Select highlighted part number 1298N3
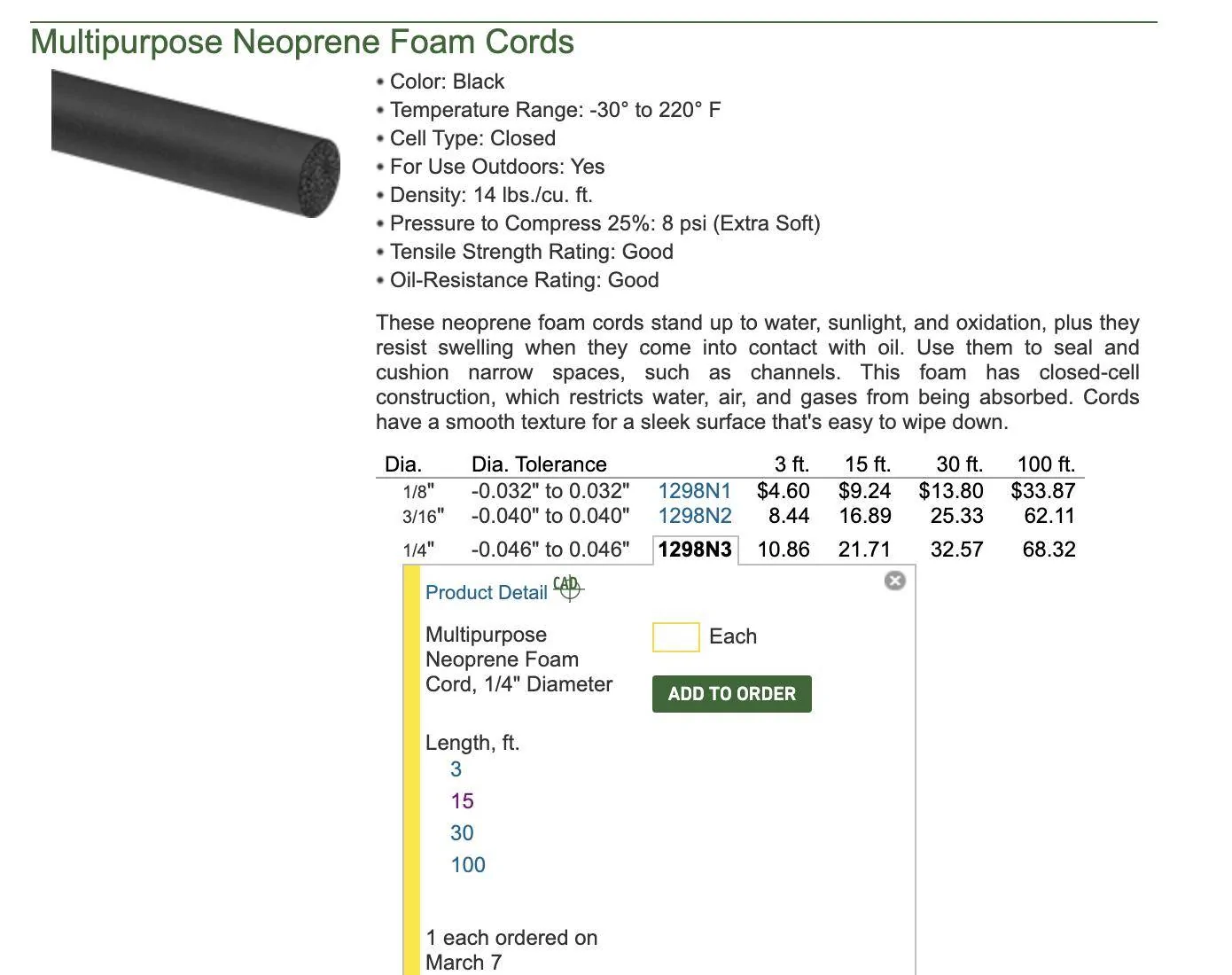Screen dimensions: 1232x975 (x=695, y=550)
